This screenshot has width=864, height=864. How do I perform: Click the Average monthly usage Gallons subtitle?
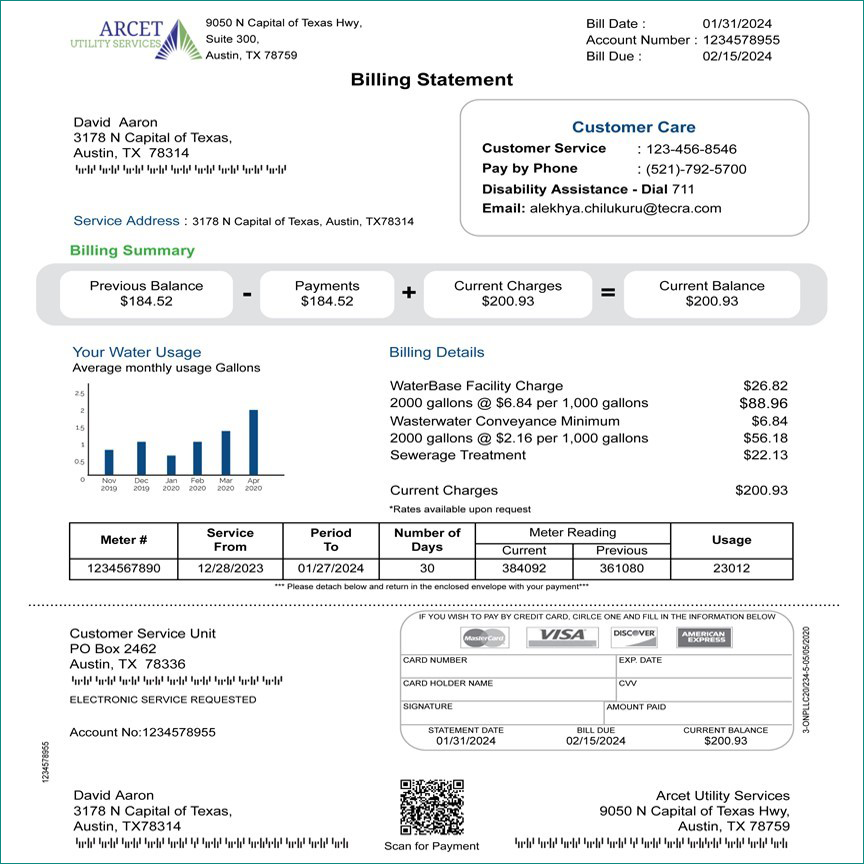pyautogui.click(x=166, y=368)
